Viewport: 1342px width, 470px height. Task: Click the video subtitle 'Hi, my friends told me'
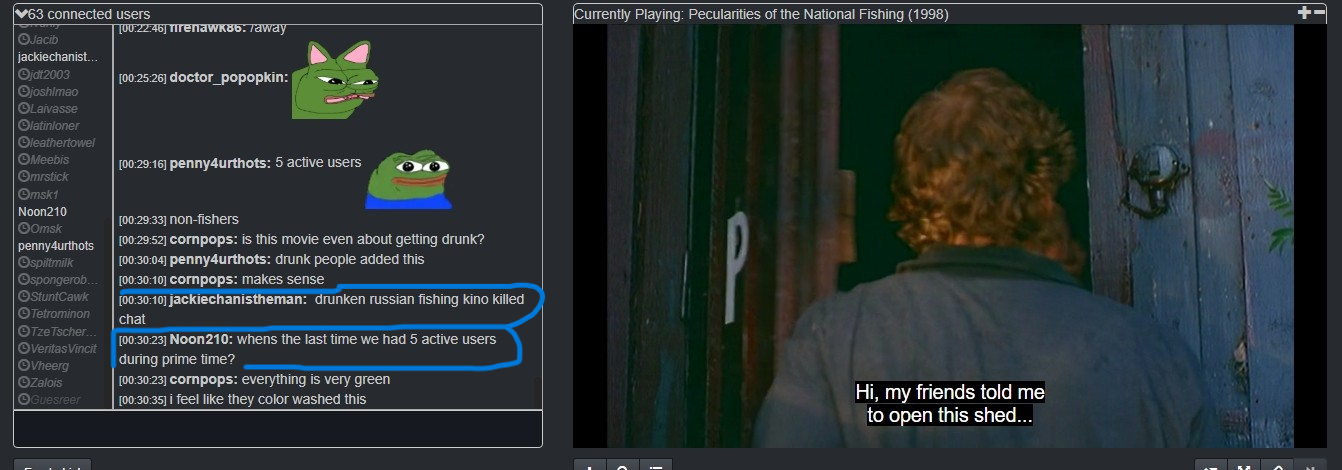(x=949, y=393)
